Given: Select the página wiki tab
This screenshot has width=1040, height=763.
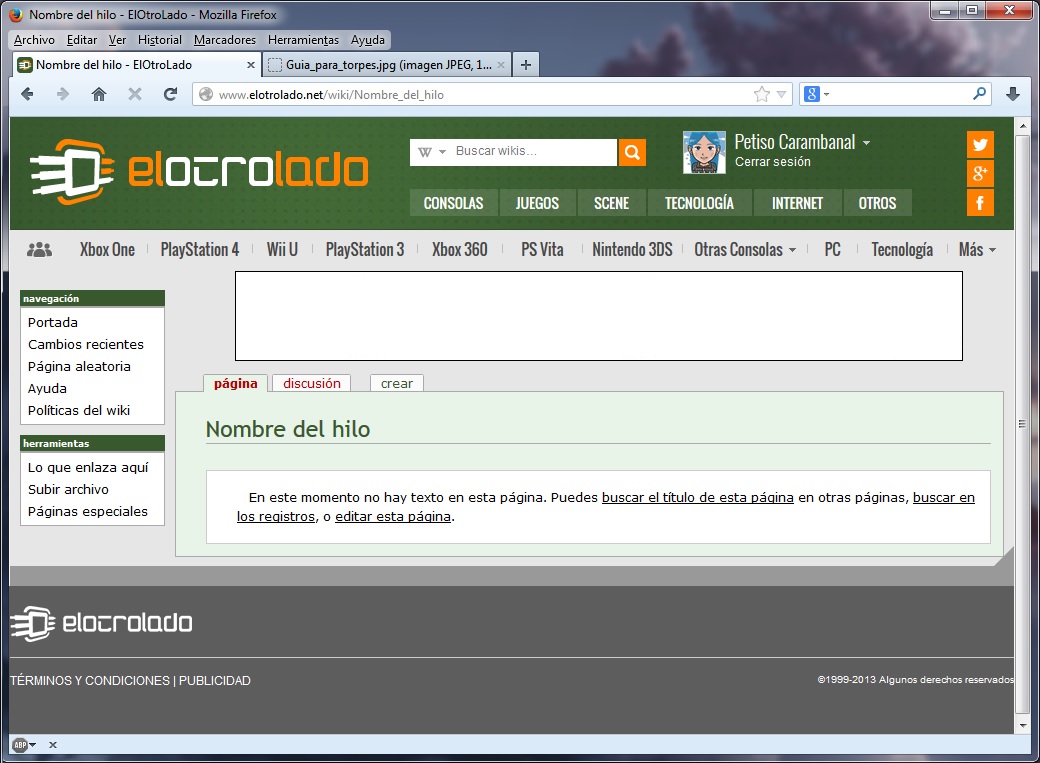Looking at the screenshot, I should (x=235, y=383).
